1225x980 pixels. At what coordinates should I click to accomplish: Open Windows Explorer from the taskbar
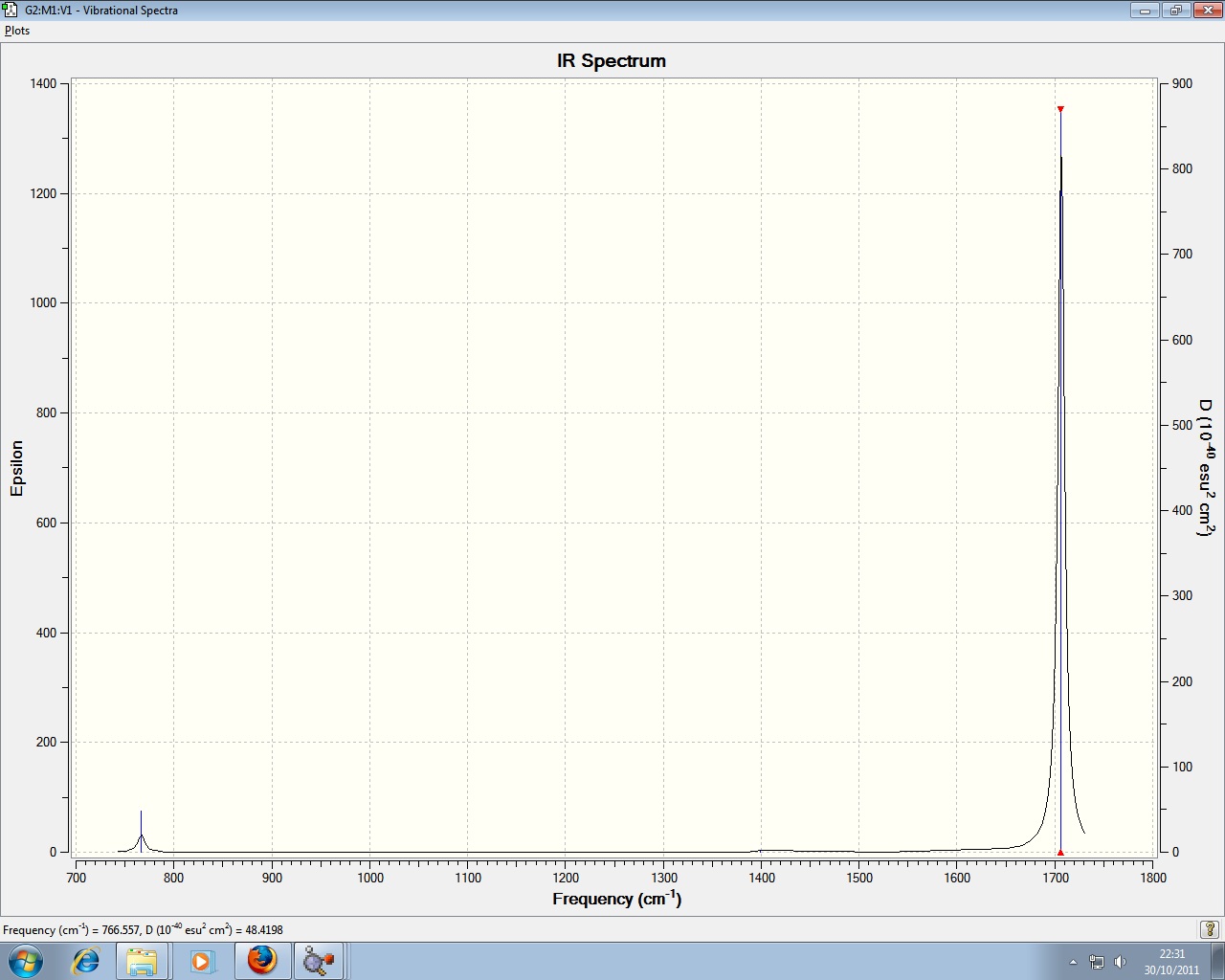point(142,960)
